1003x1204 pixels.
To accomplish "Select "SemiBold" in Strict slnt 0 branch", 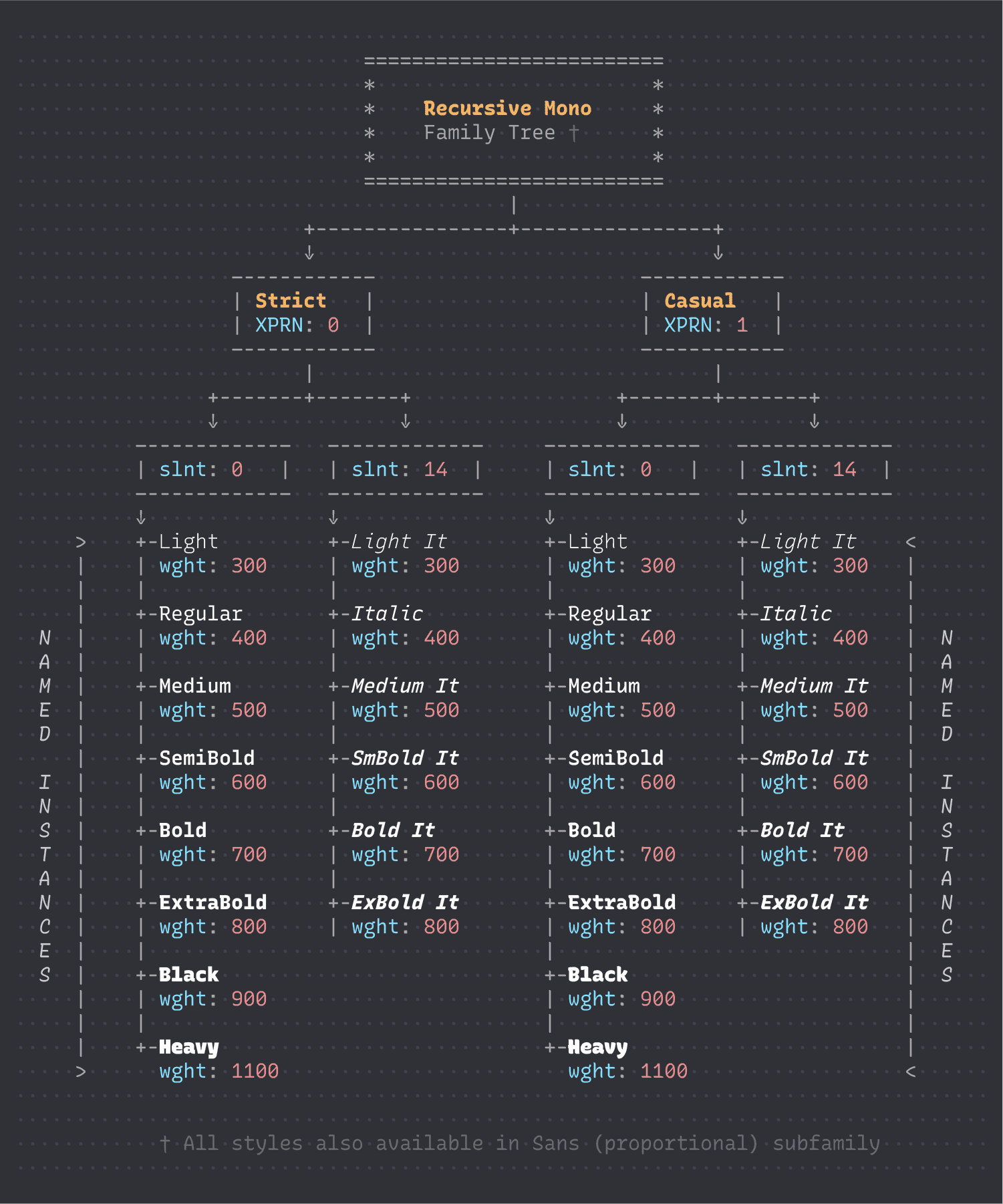I will pos(206,758).
